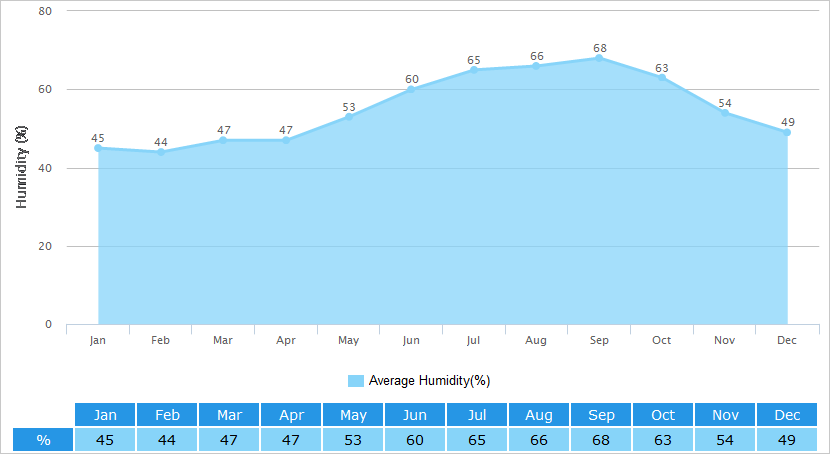Click the Nov header cell in table
Image resolution: width=830 pixels, height=454 pixels.
point(724,415)
